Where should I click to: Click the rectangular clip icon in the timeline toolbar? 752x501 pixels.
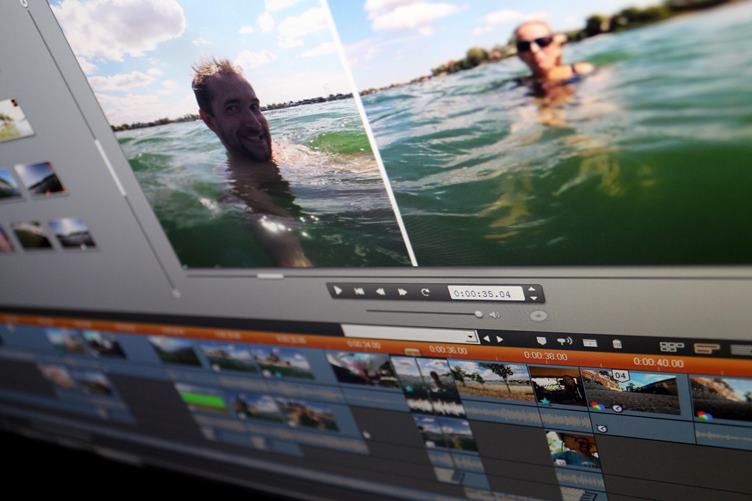click(x=590, y=343)
